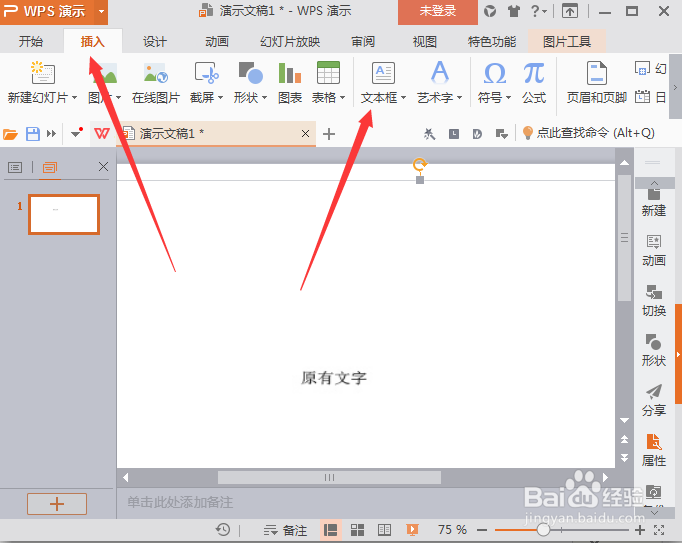Open the 图片工具 ribbon tab
Viewport: 682px width, 543px height.
click(567, 42)
